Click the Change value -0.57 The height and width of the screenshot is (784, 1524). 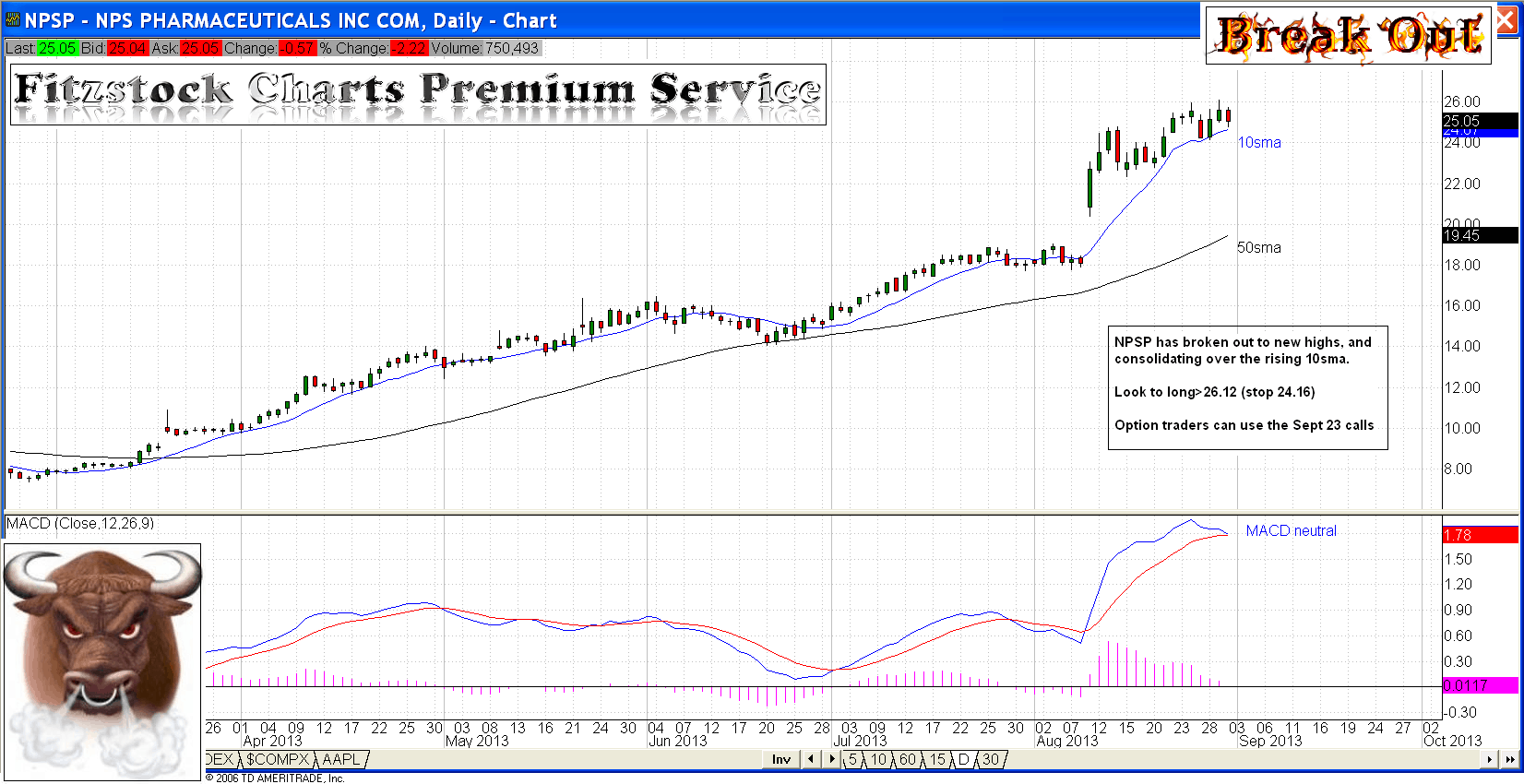coord(296,48)
